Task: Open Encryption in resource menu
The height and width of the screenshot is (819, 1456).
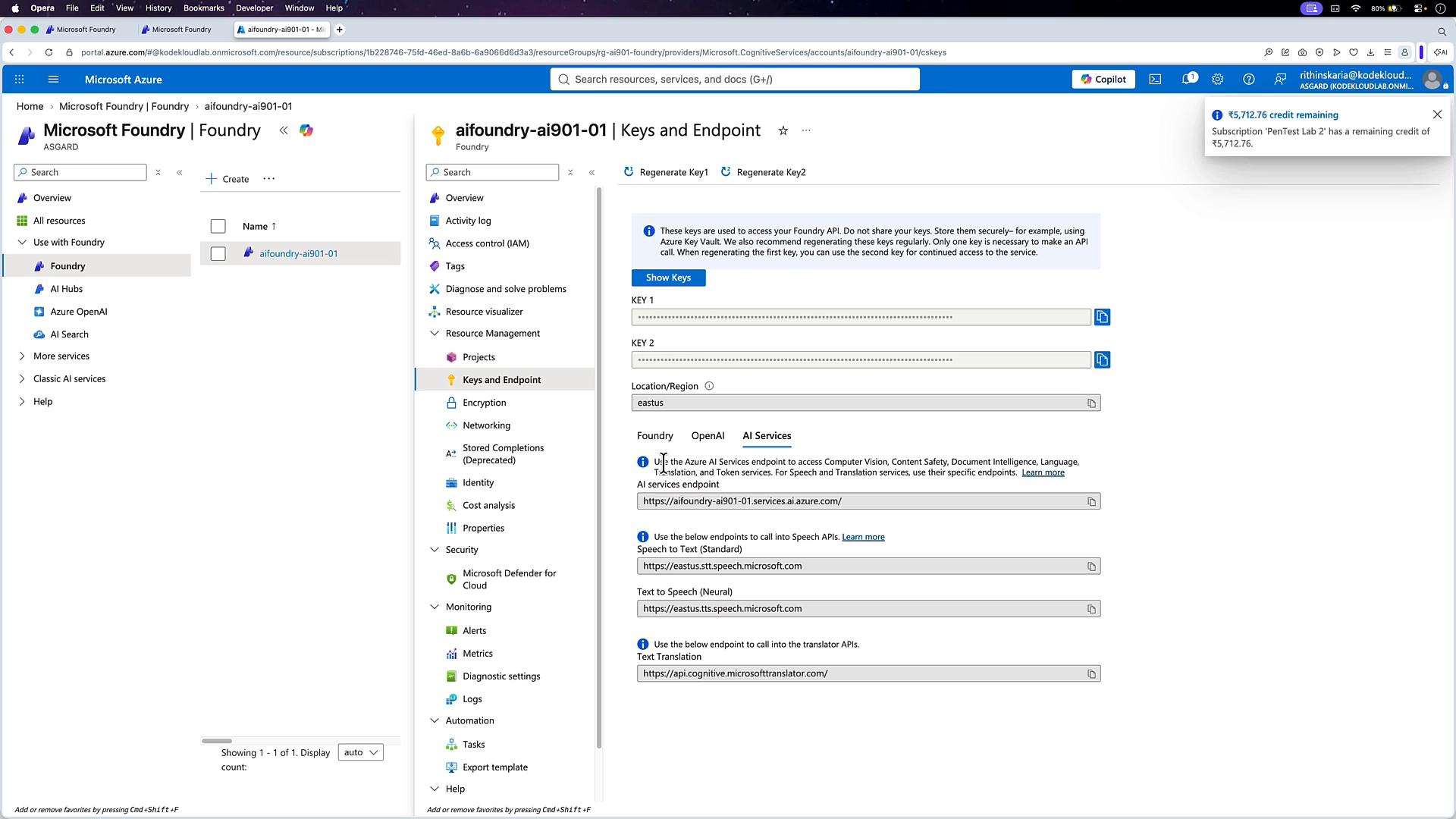Action: [484, 403]
